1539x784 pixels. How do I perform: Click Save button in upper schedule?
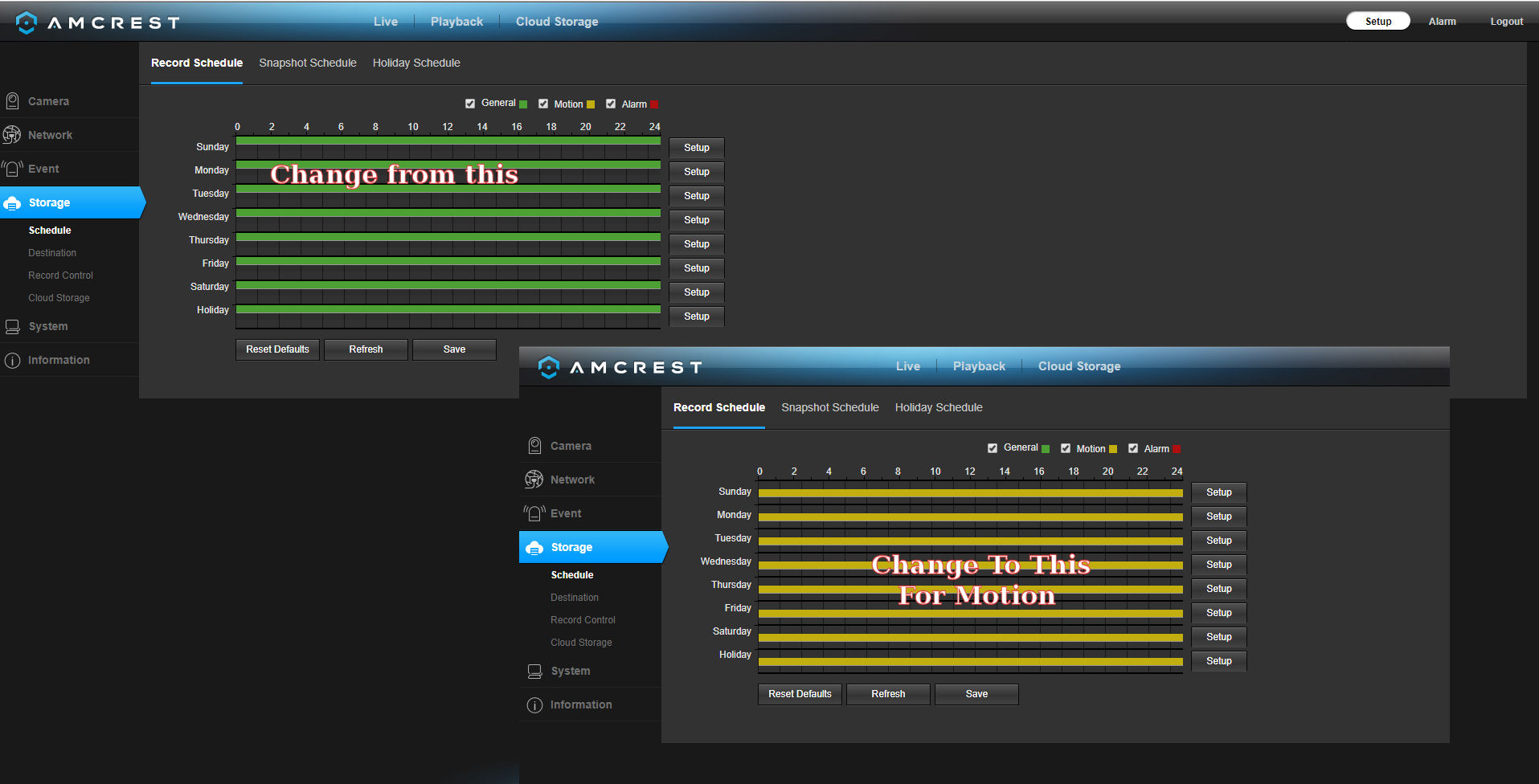(x=454, y=349)
